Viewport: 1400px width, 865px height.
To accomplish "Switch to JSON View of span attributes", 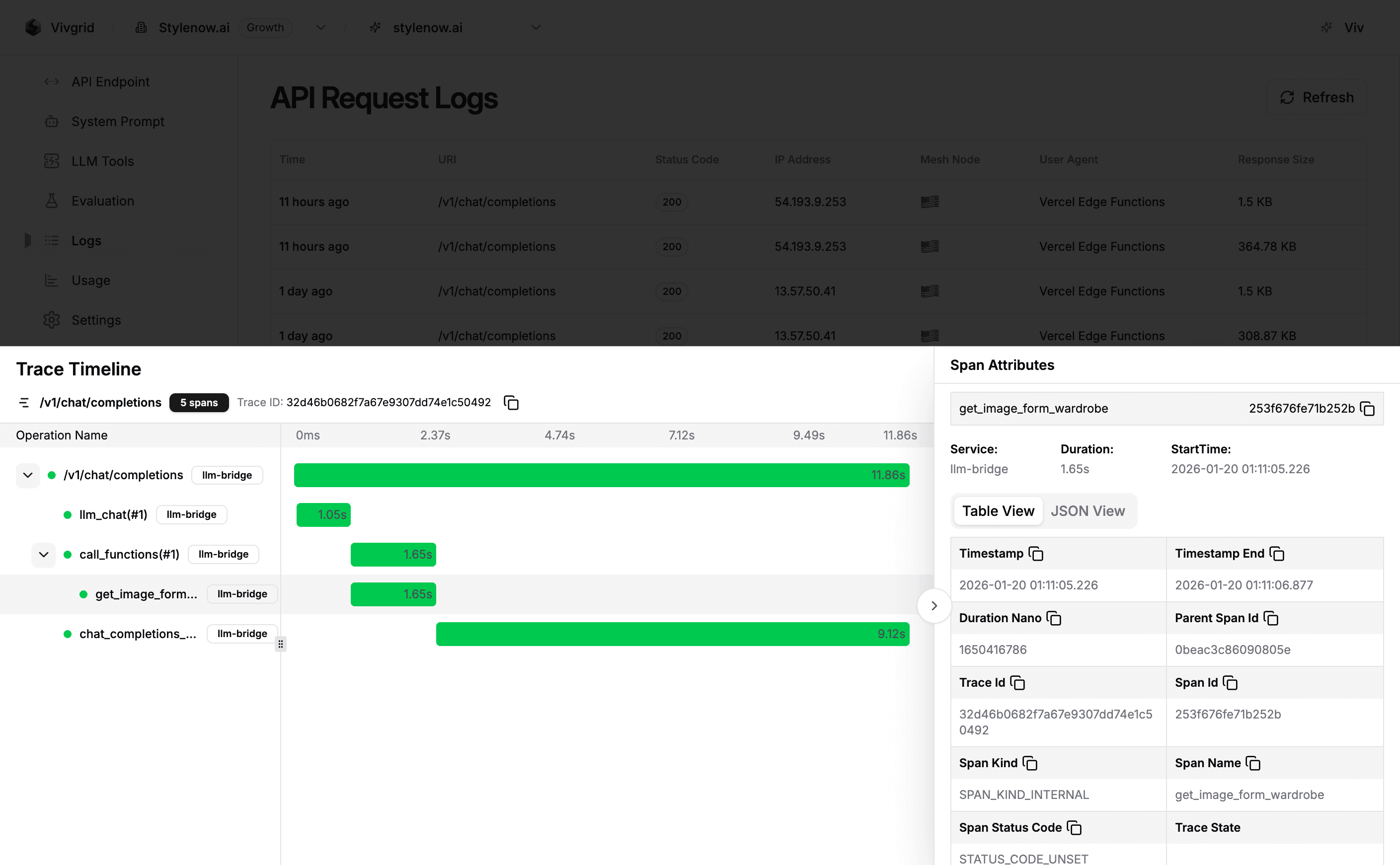I will (1088, 510).
